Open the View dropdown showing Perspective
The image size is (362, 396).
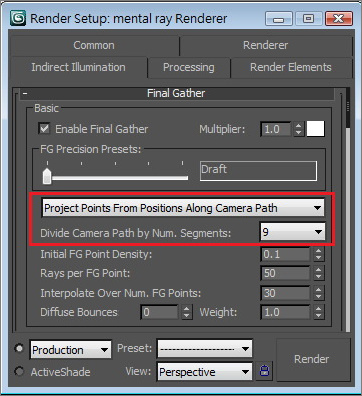point(205,372)
